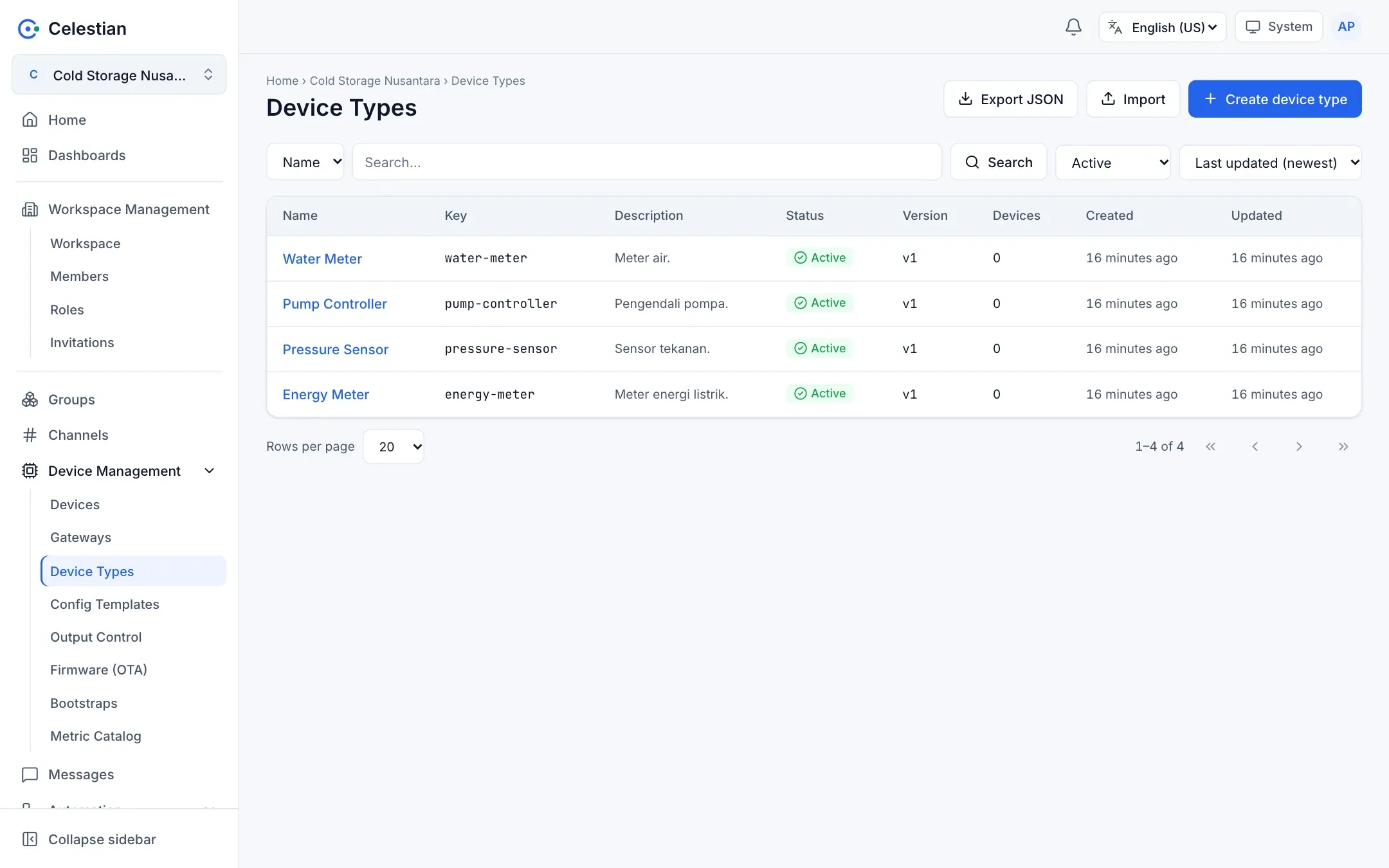Click the Celestian logo icon

pyautogui.click(x=28, y=28)
